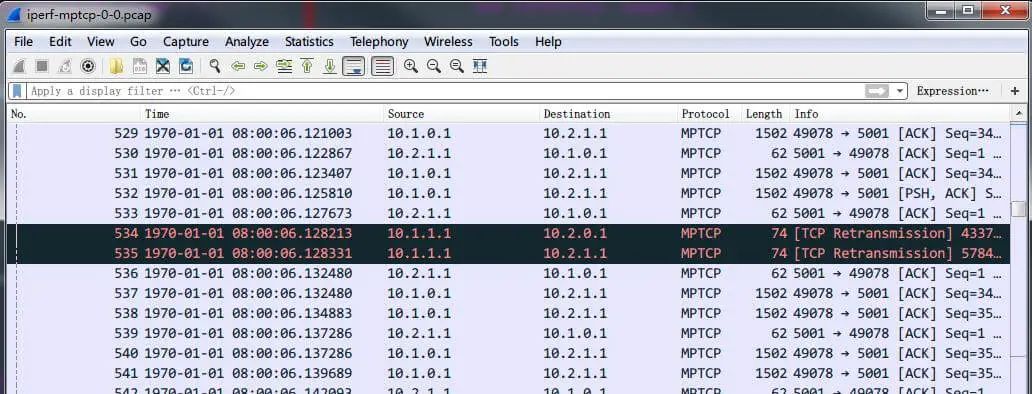This screenshot has width=1032, height=394.
Task: Save this capture file icon
Action: click(x=140, y=66)
